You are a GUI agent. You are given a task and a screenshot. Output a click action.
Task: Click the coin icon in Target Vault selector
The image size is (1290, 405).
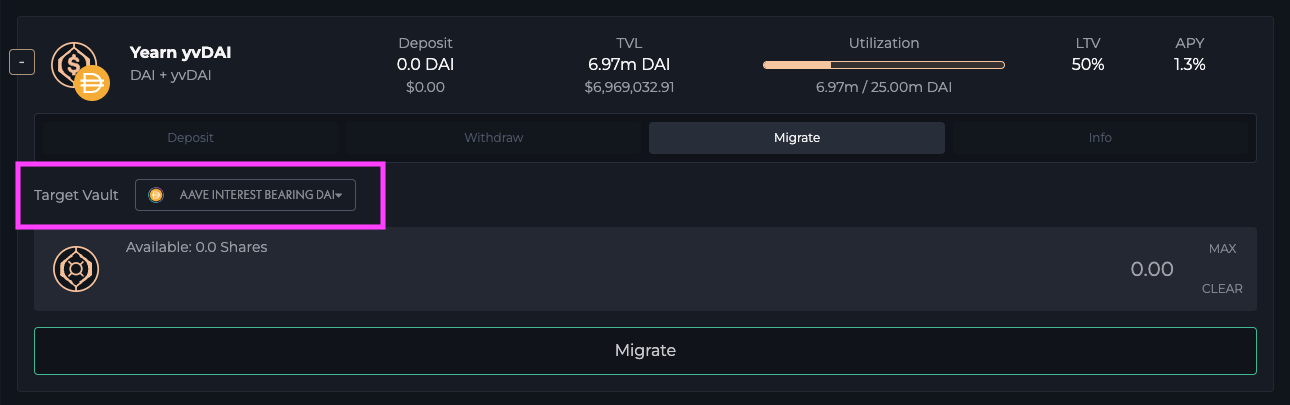click(x=155, y=195)
